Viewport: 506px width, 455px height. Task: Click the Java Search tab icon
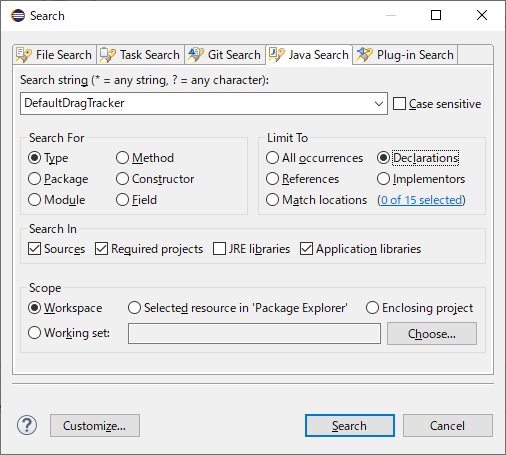click(x=277, y=55)
